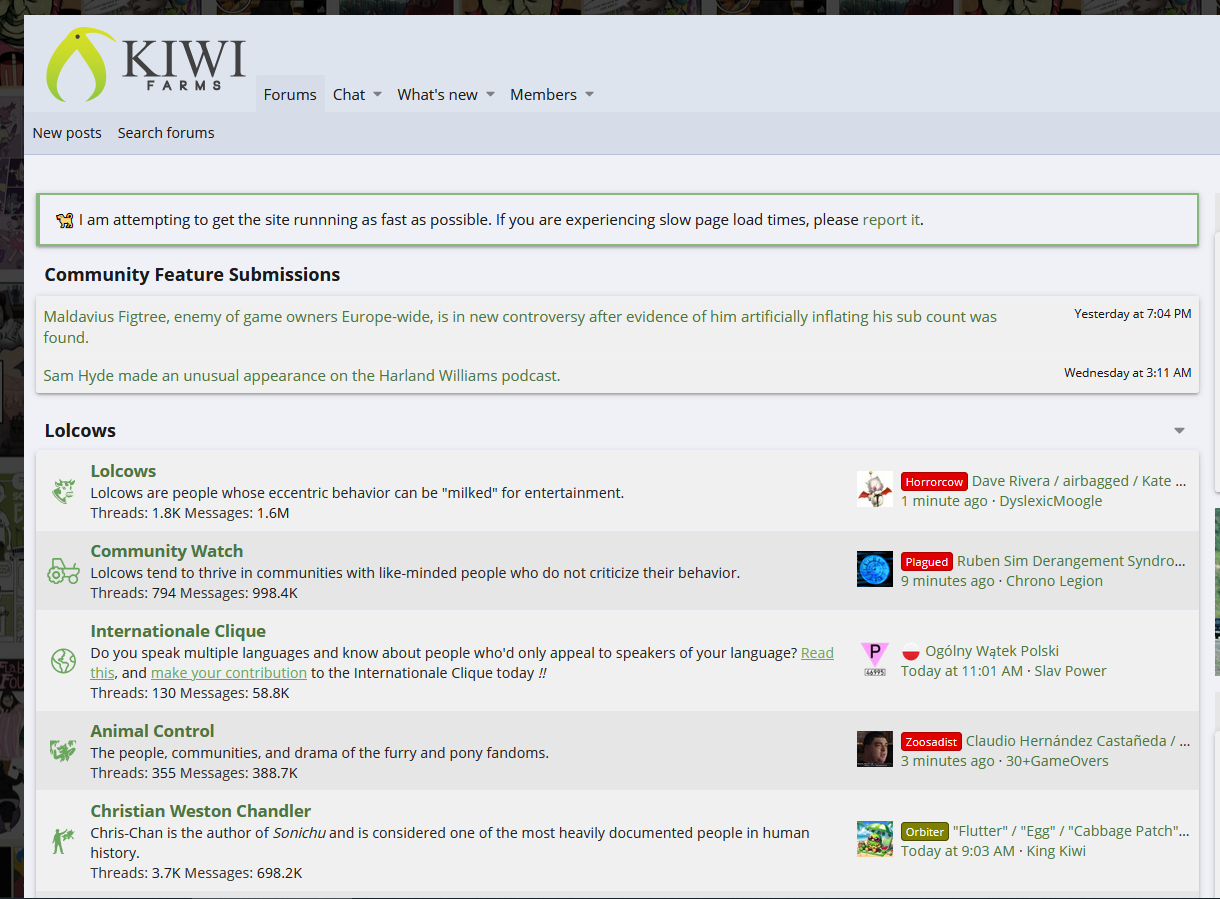Open 30+GameOvers user profile link
This screenshot has width=1220, height=899.
tap(1057, 761)
